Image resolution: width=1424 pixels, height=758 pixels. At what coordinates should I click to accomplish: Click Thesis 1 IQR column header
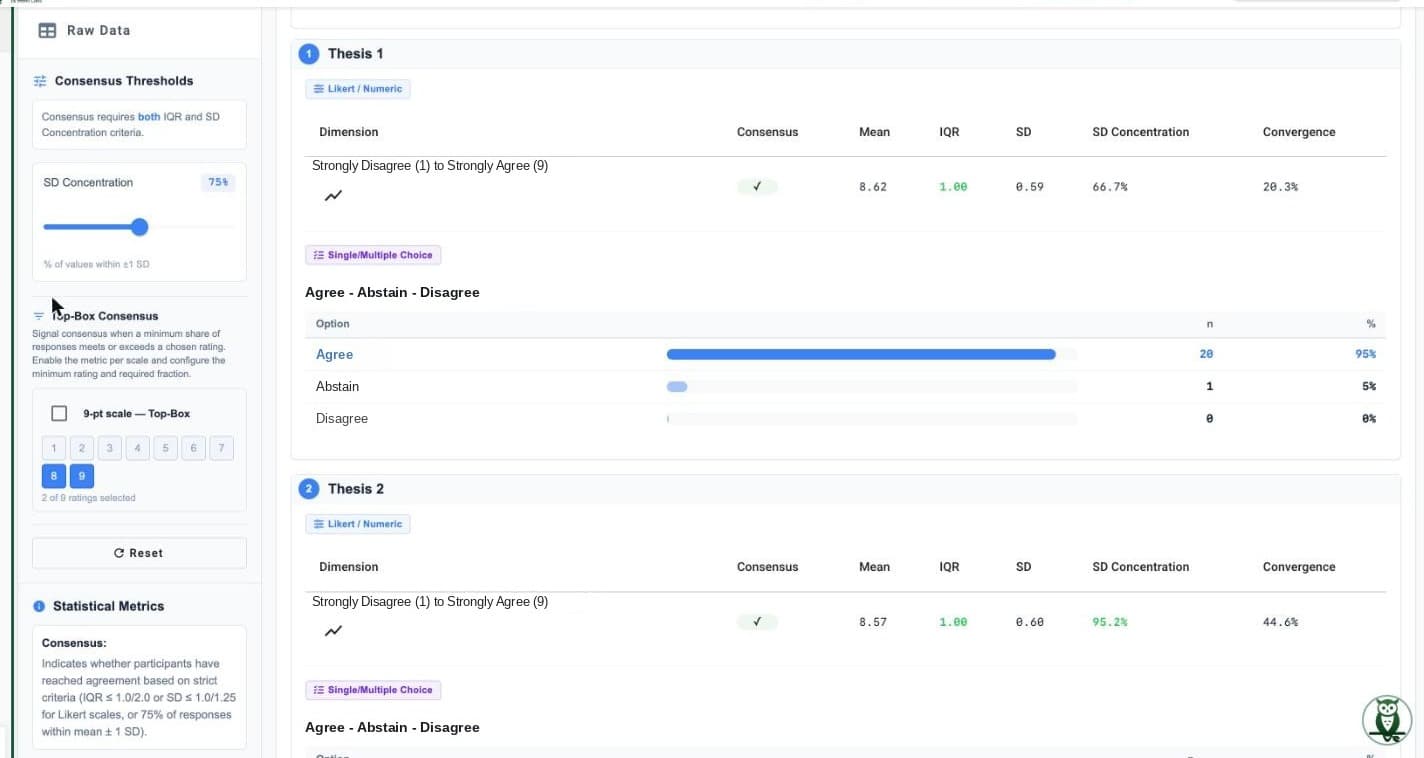(949, 132)
